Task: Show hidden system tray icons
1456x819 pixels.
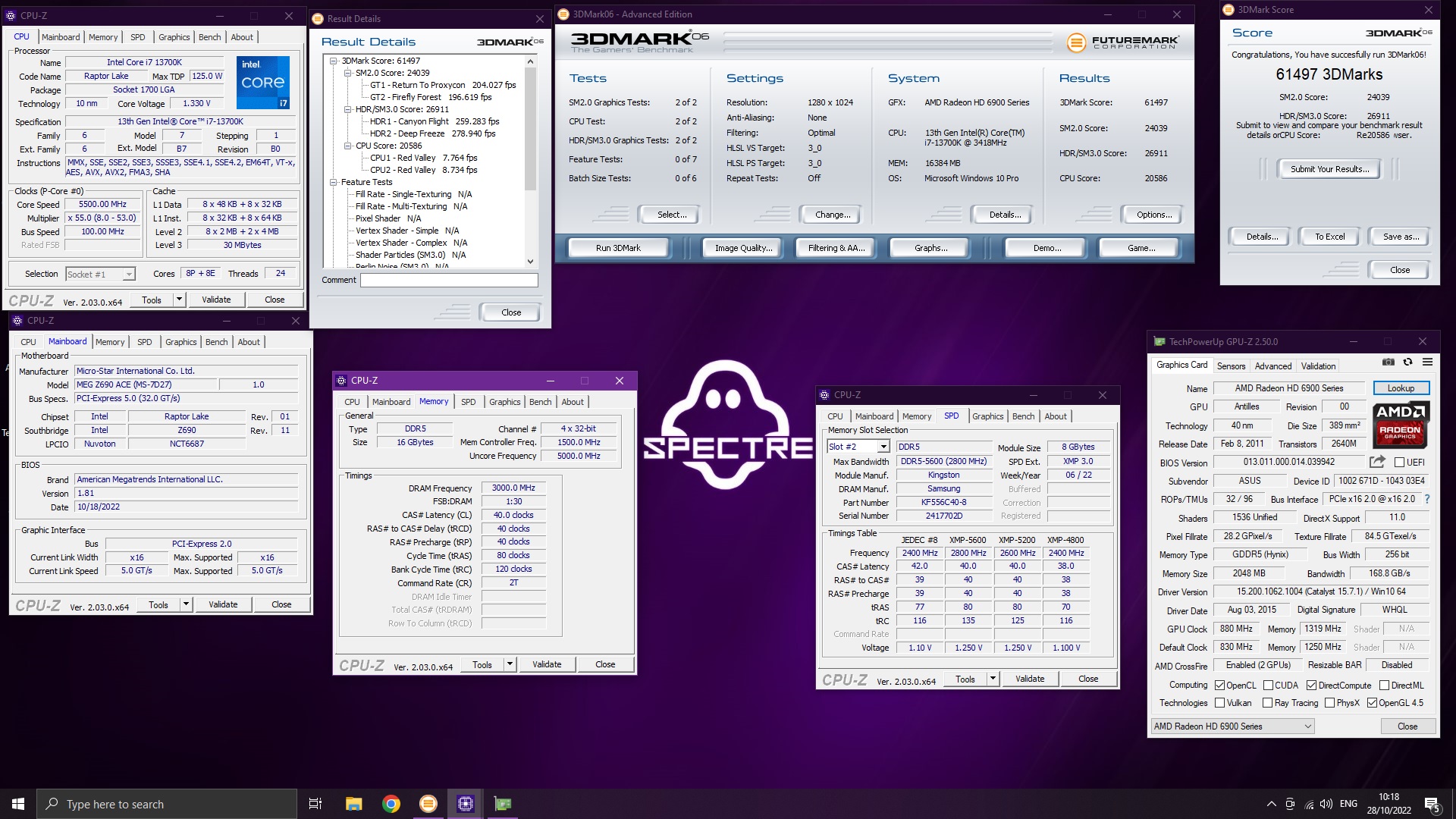Action: pyautogui.click(x=1271, y=804)
